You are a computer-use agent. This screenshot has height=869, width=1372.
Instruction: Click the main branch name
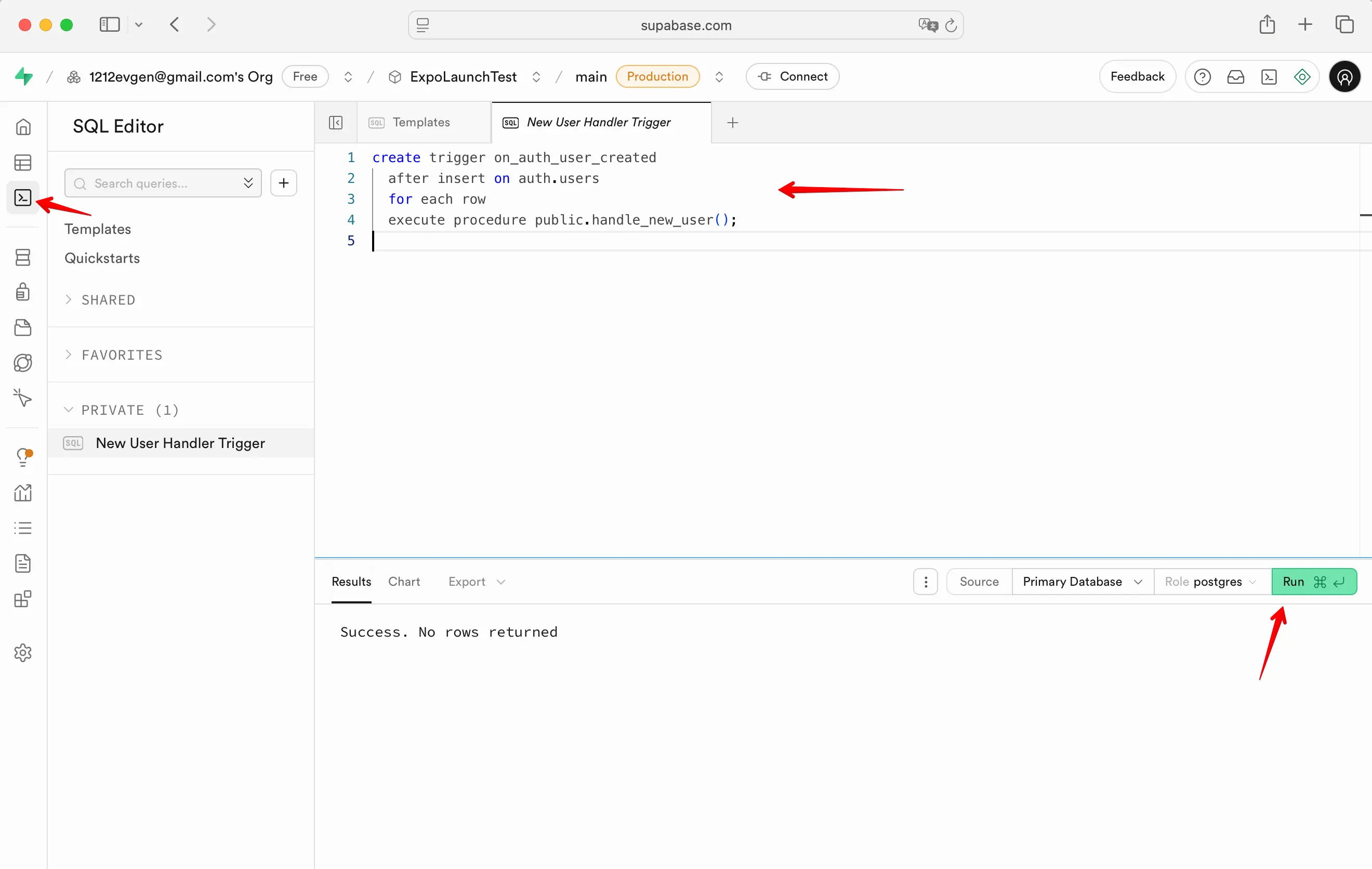pos(591,76)
